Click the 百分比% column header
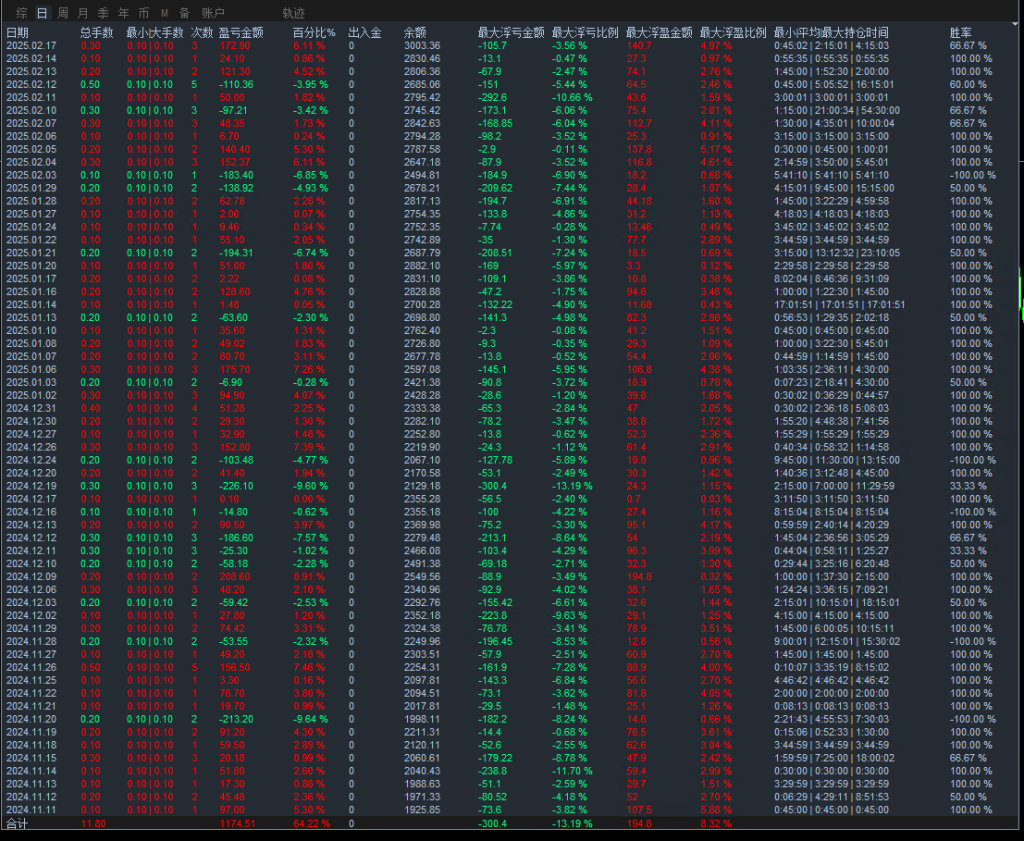 [x=313, y=33]
